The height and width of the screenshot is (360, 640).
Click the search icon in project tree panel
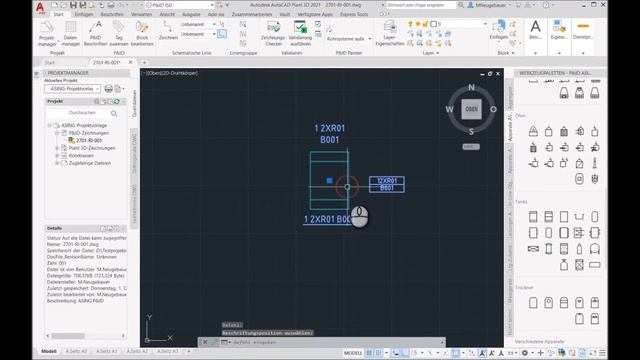114,113
